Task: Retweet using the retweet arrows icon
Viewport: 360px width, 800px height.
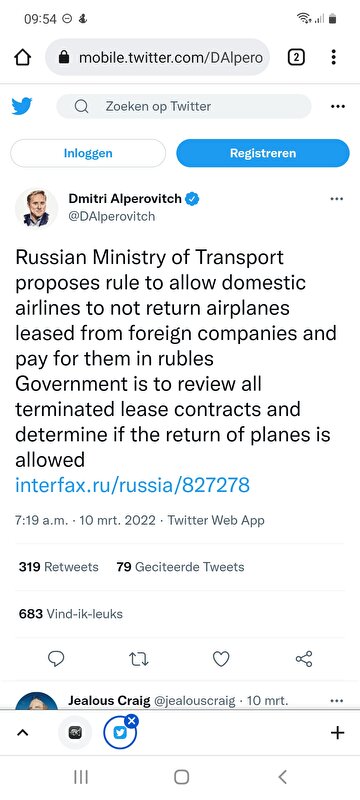Action: [139, 659]
